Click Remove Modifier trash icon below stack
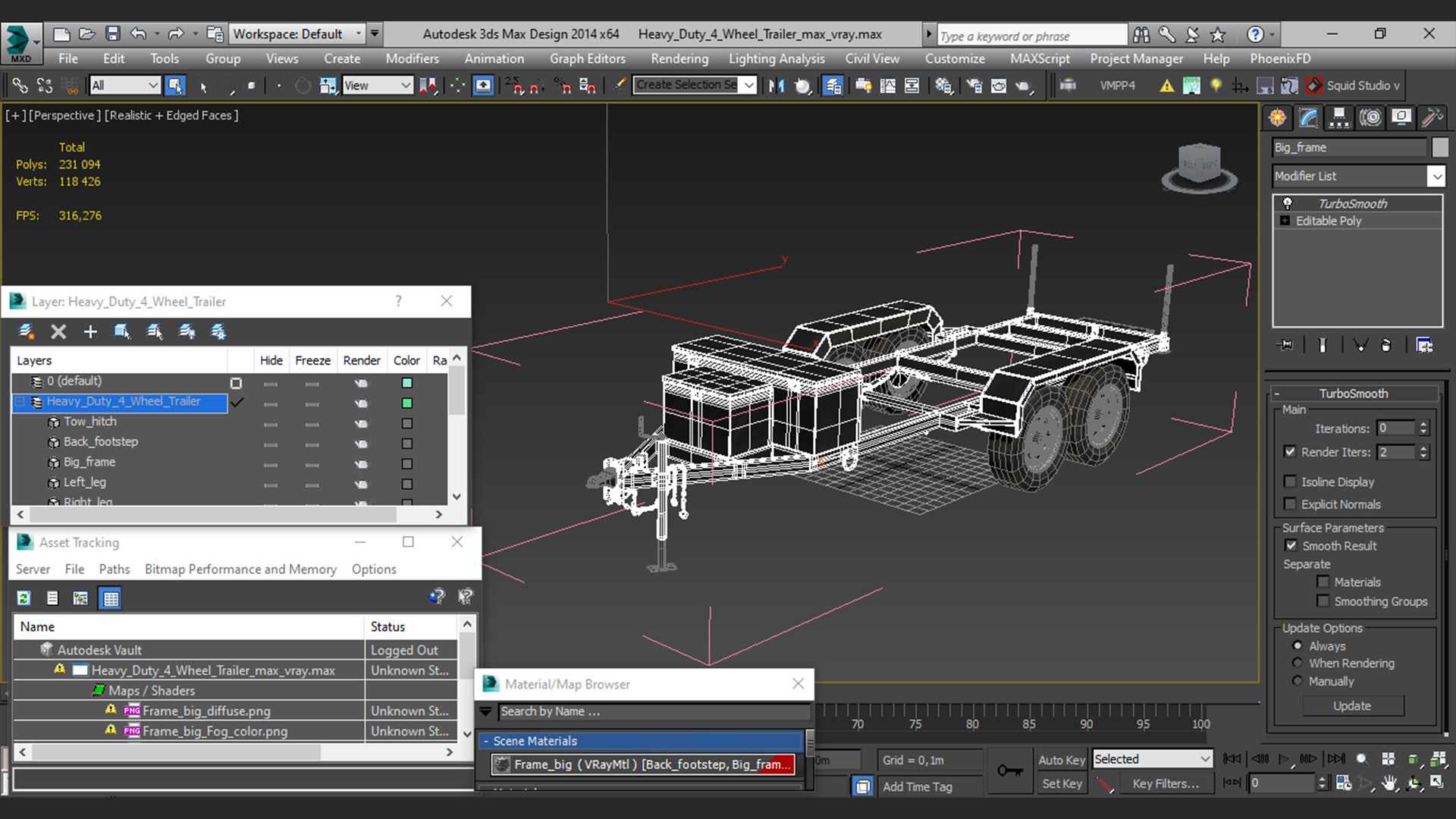 click(1386, 345)
